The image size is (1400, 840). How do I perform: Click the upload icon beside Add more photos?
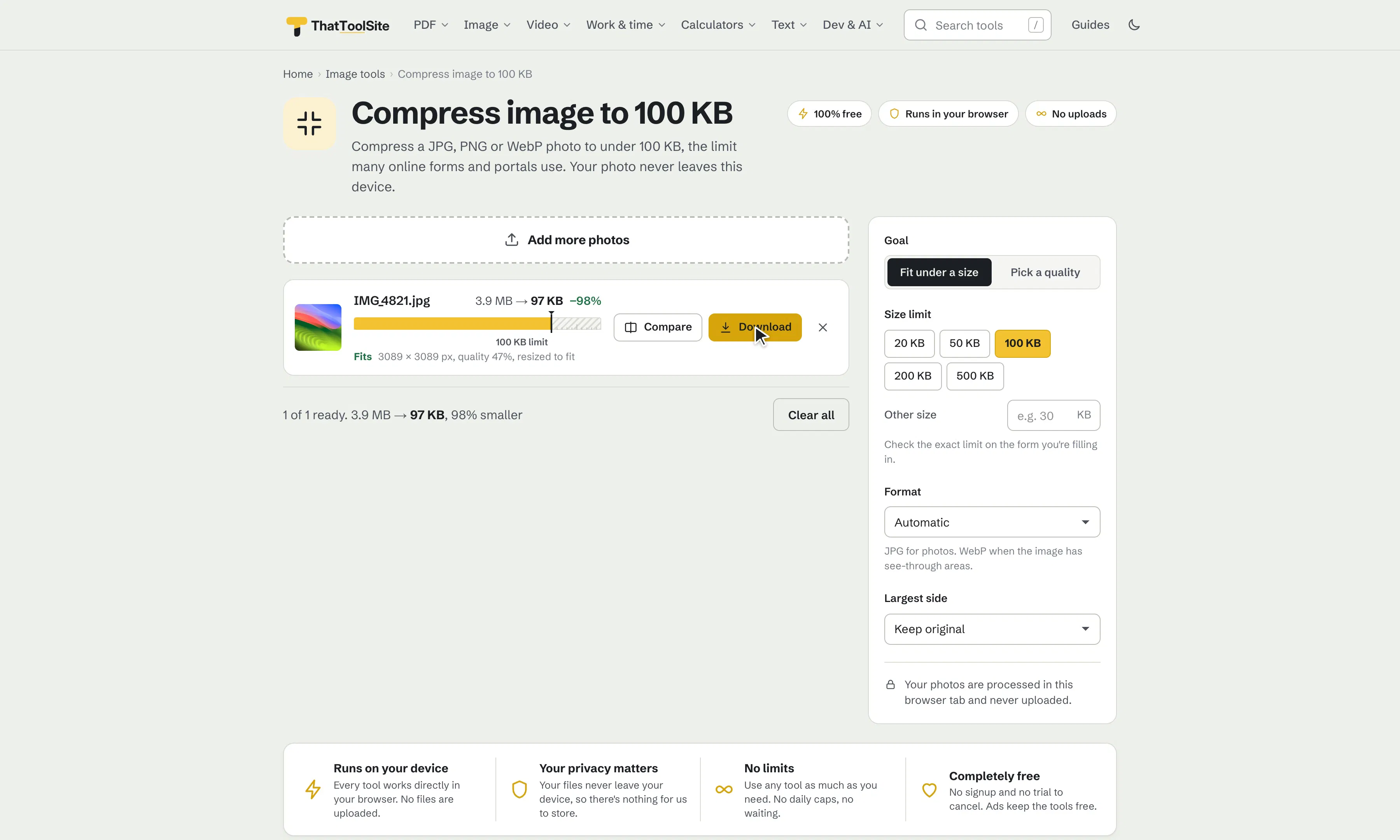click(x=511, y=240)
